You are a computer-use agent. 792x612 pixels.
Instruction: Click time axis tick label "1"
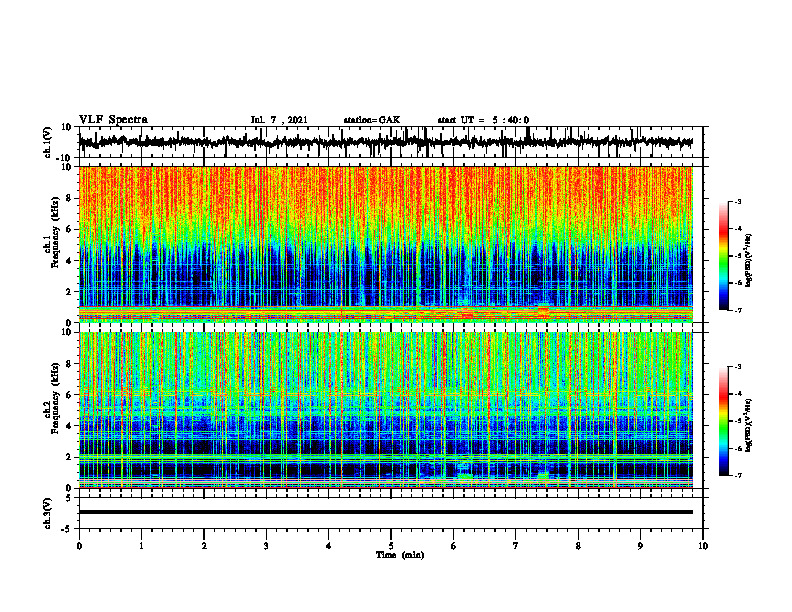point(141,546)
